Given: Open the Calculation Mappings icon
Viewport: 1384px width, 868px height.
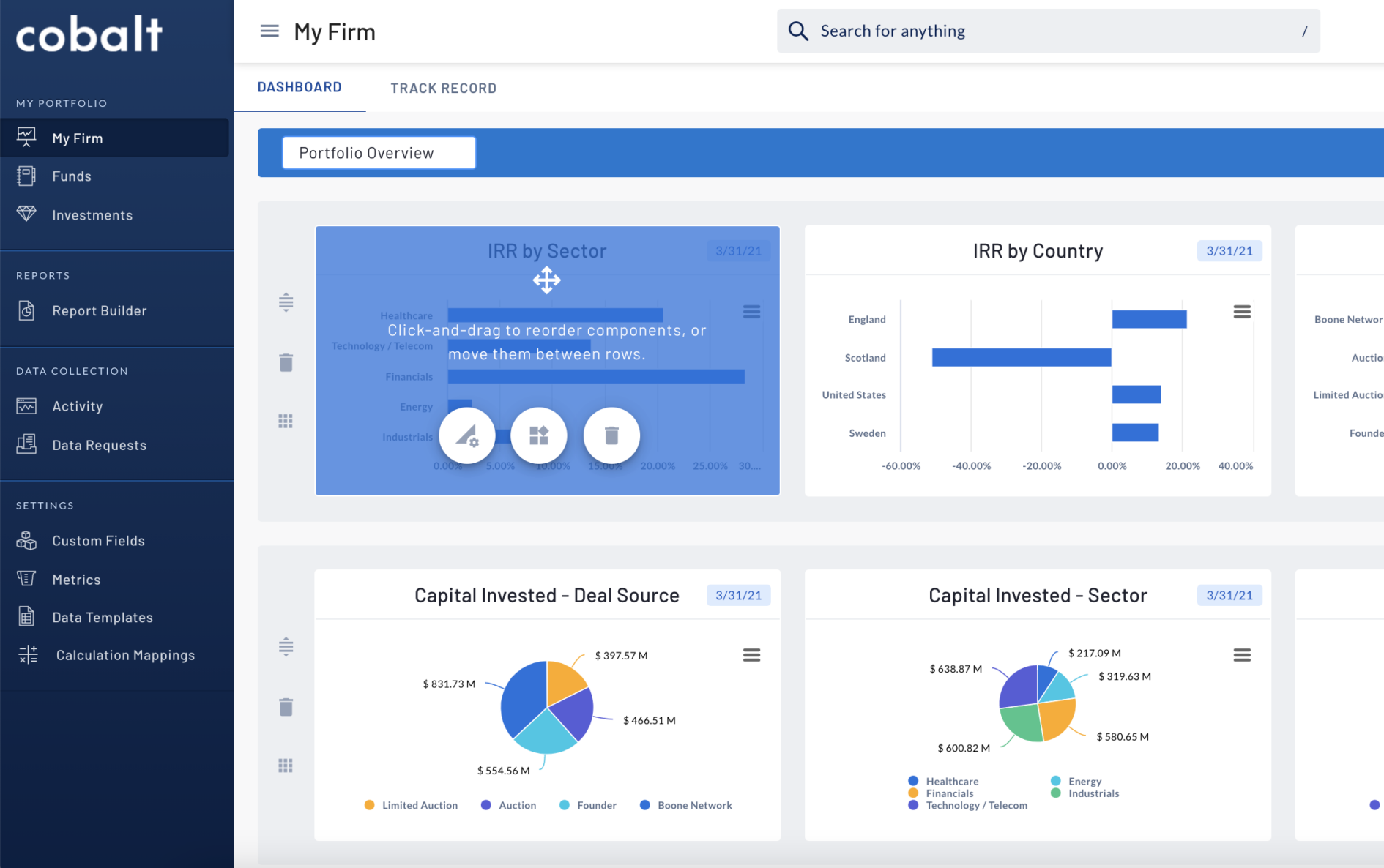Looking at the screenshot, I should 28,654.
